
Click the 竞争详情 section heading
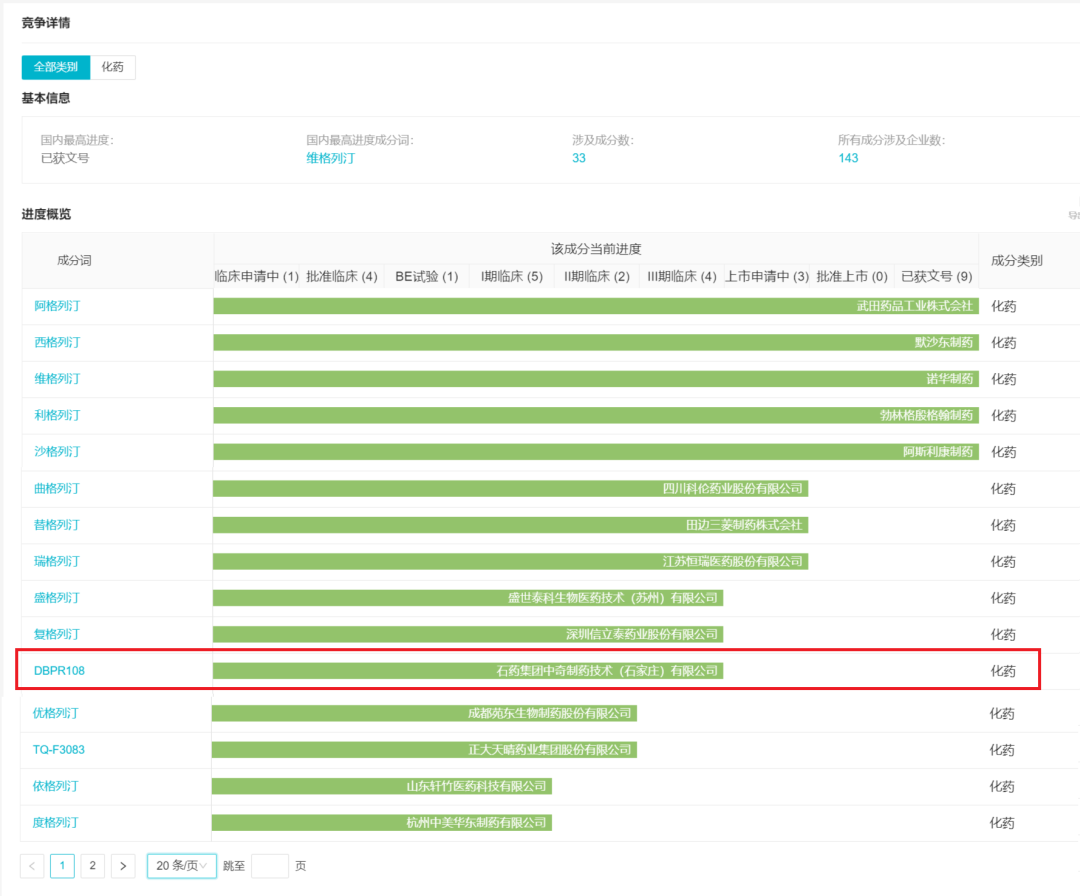pos(45,23)
